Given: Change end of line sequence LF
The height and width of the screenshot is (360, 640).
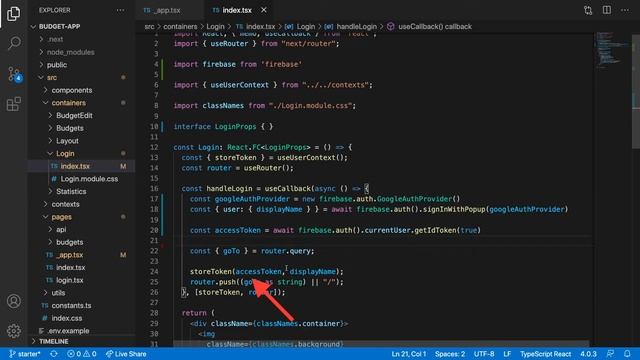Looking at the screenshot, I should [x=507, y=354].
